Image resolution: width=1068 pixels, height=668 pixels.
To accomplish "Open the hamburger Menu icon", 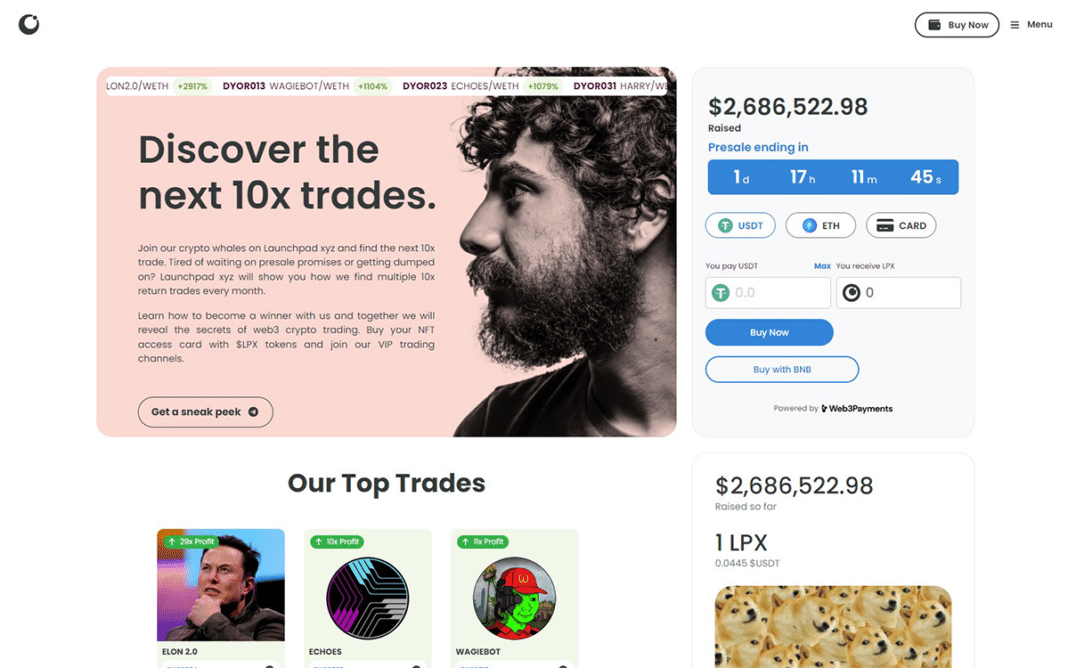I will pyautogui.click(x=1014, y=25).
